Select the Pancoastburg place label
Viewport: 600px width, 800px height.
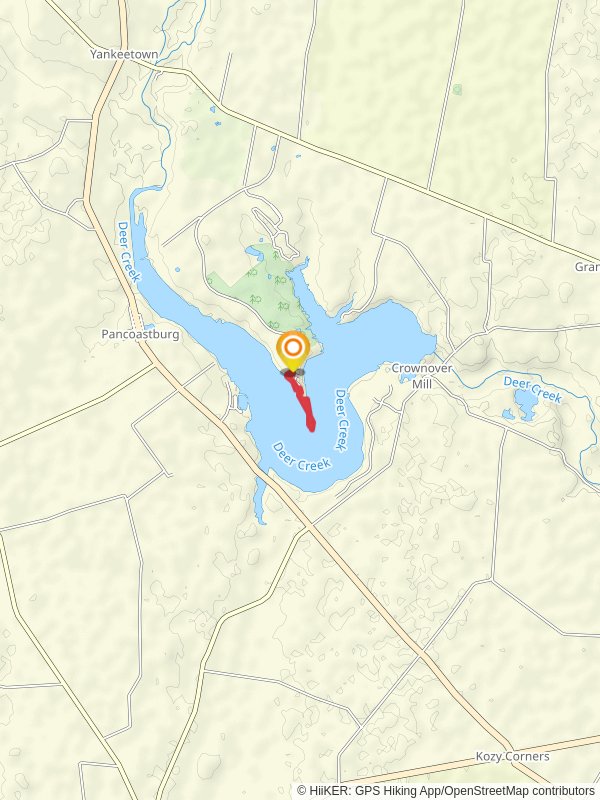click(140, 334)
